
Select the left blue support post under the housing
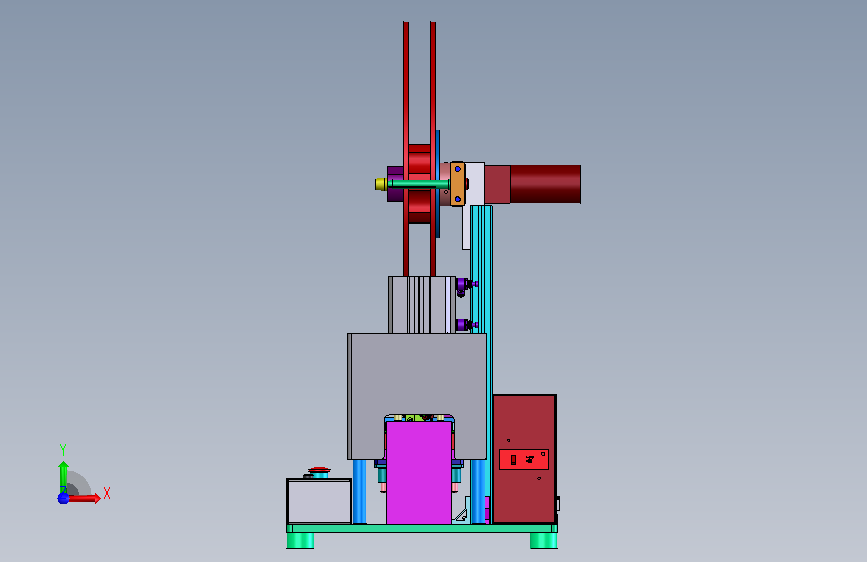(359, 492)
